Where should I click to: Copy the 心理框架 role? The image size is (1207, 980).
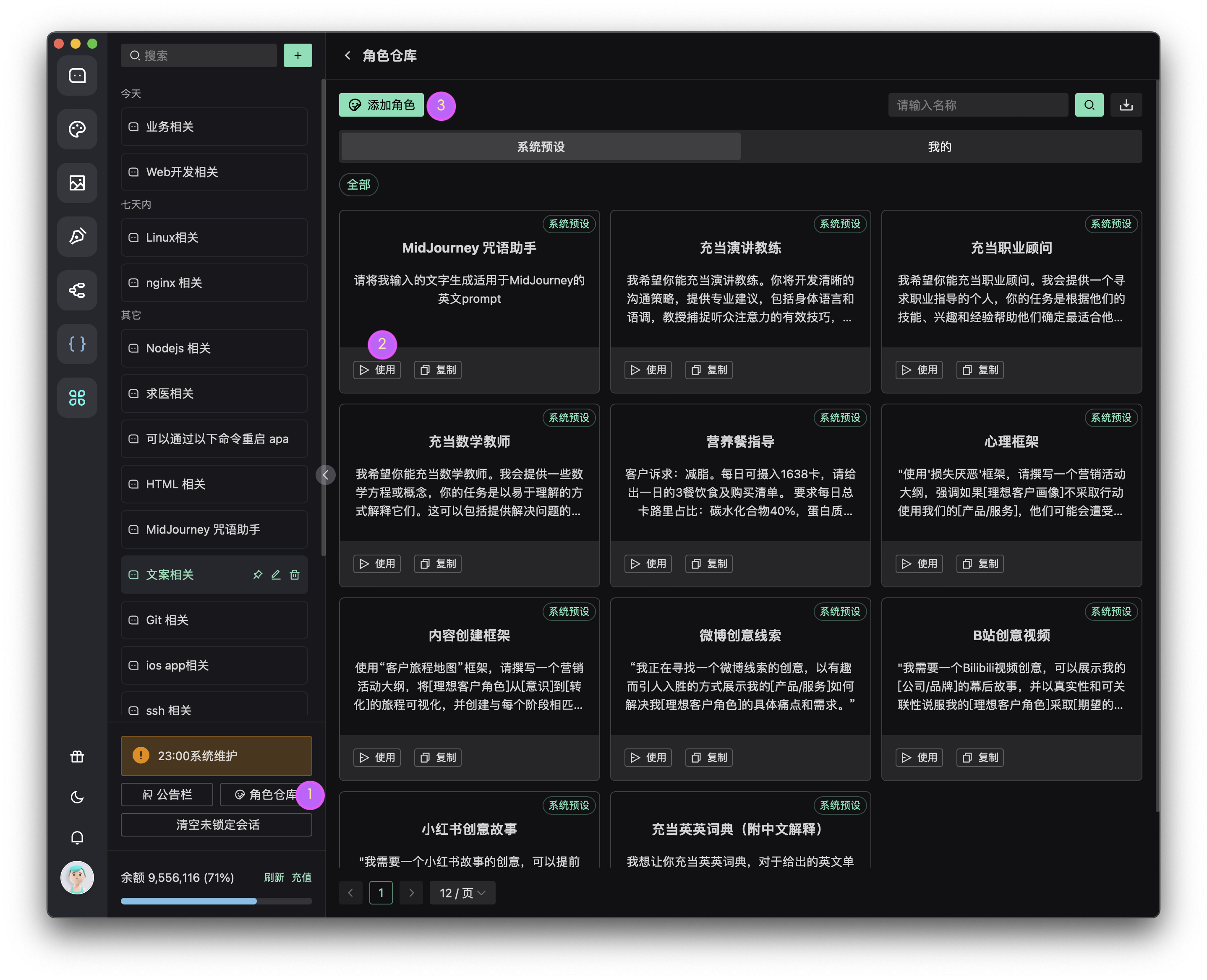(980, 563)
